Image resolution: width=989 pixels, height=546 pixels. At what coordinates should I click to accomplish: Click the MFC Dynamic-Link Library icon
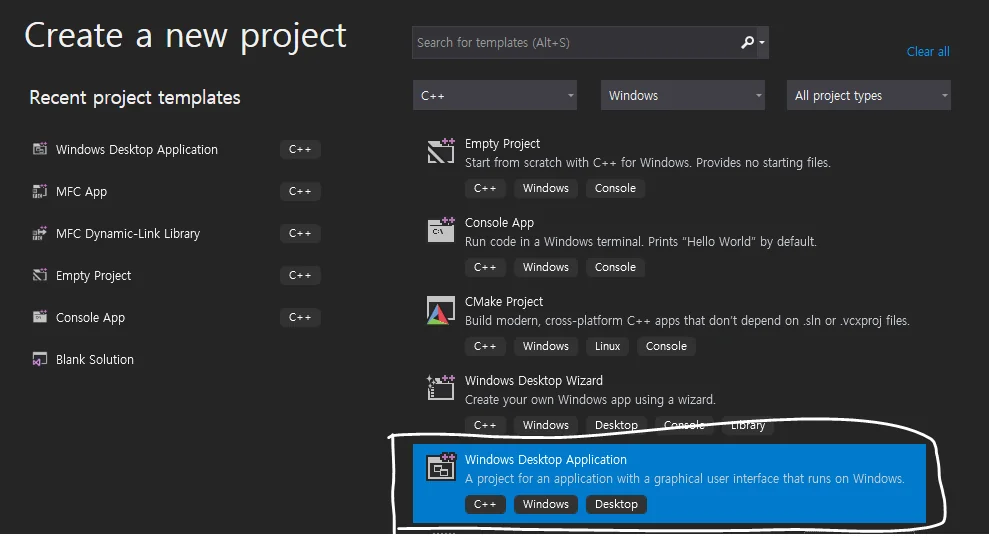[40, 233]
